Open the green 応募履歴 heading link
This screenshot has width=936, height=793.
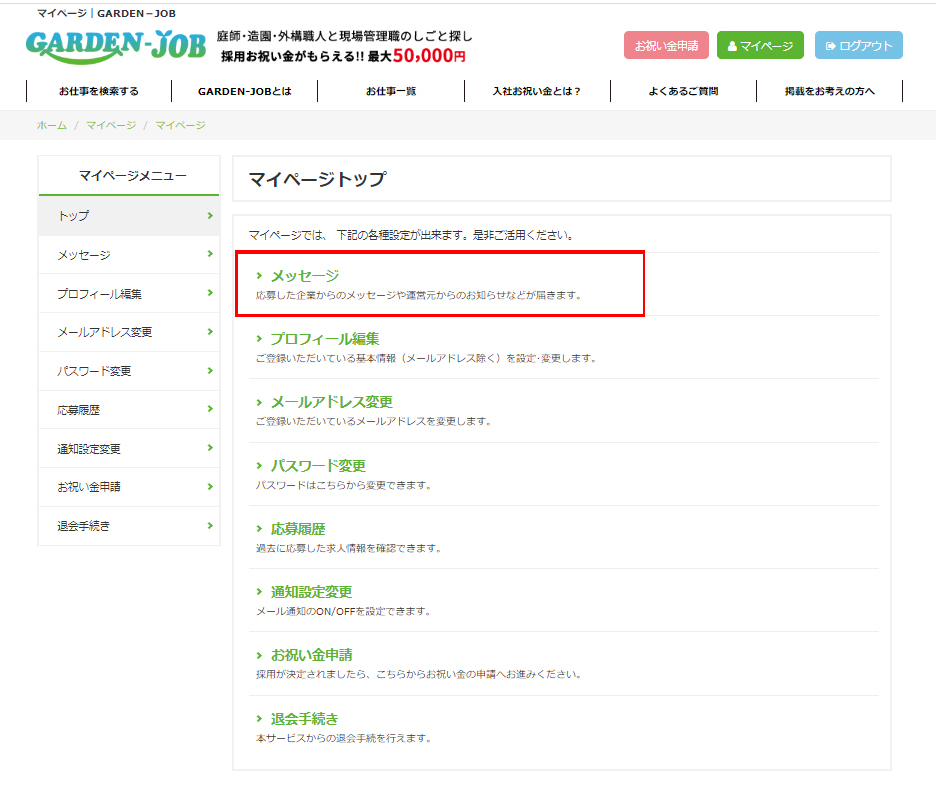pos(298,529)
